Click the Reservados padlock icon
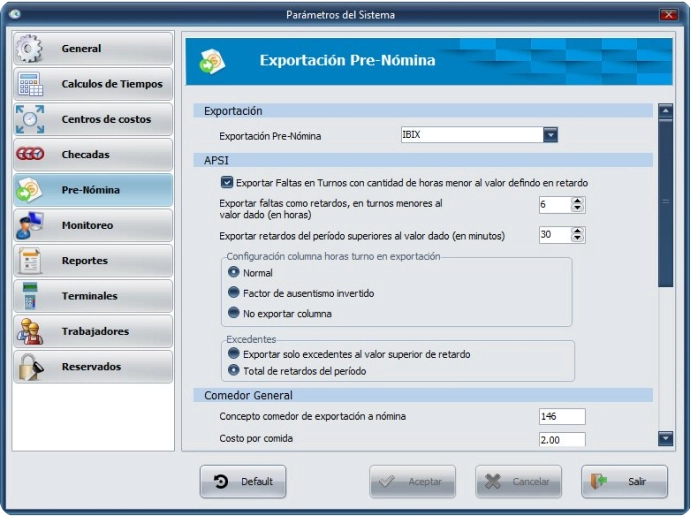Image resolution: width=692 pixels, height=516 pixels. 30,367
